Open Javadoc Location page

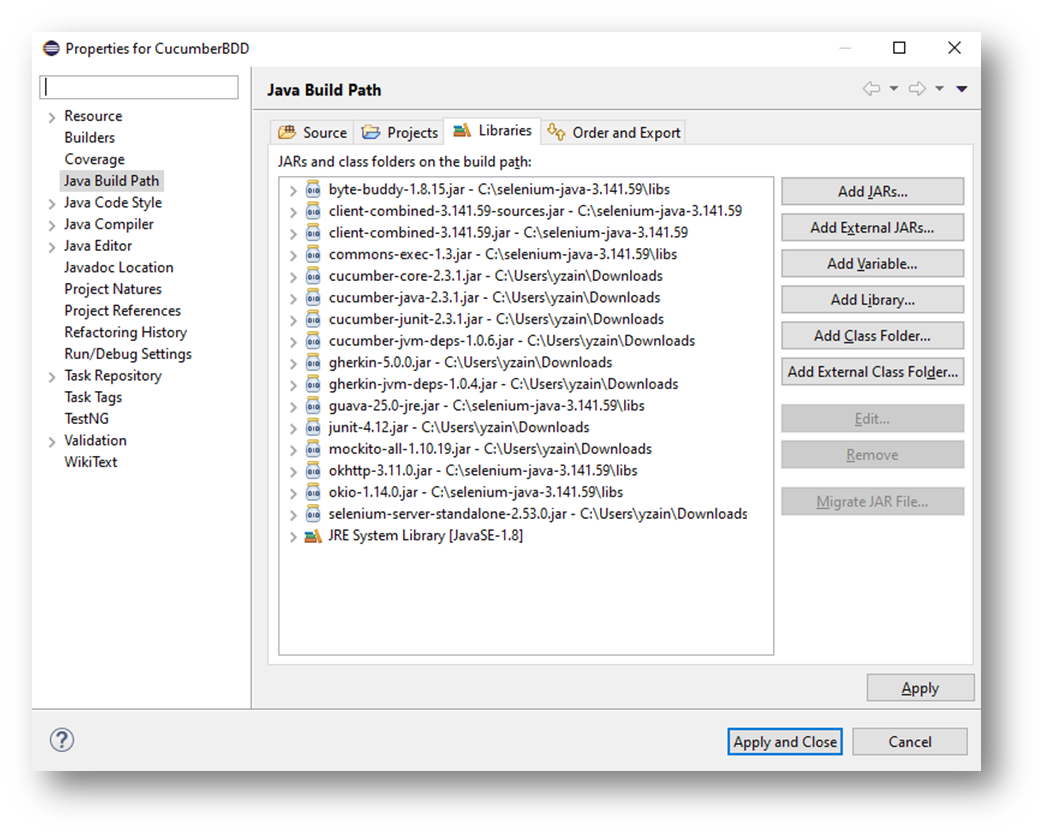point(119,268)
